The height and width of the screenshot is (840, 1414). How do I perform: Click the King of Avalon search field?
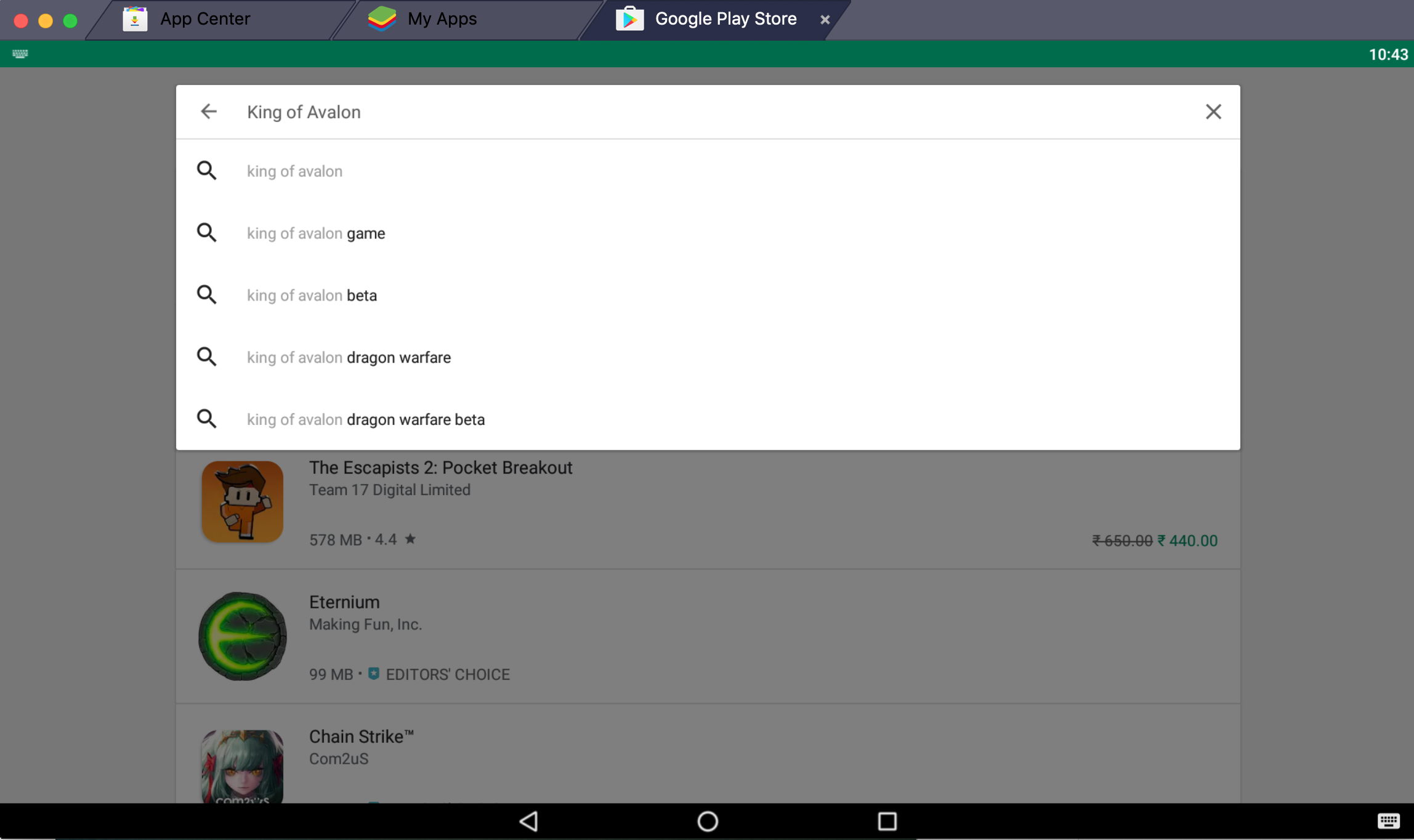click(708, 112)
